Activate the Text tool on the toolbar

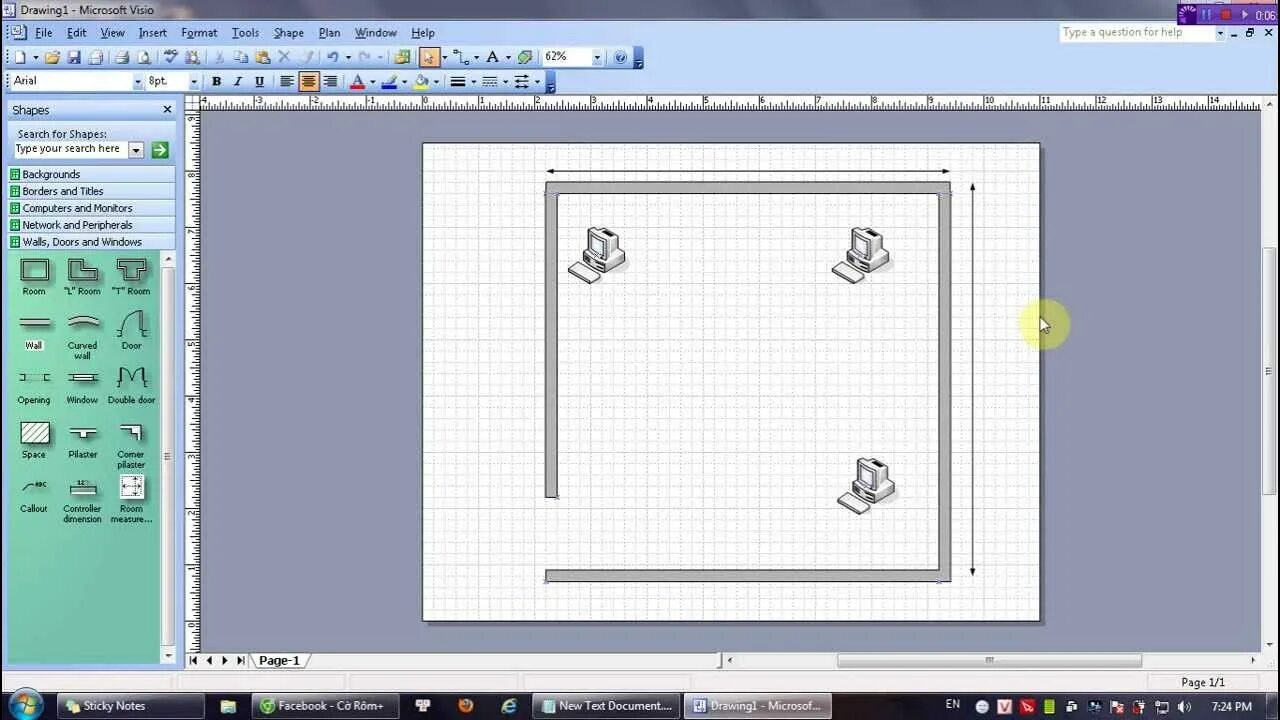(x=494, y=57)
